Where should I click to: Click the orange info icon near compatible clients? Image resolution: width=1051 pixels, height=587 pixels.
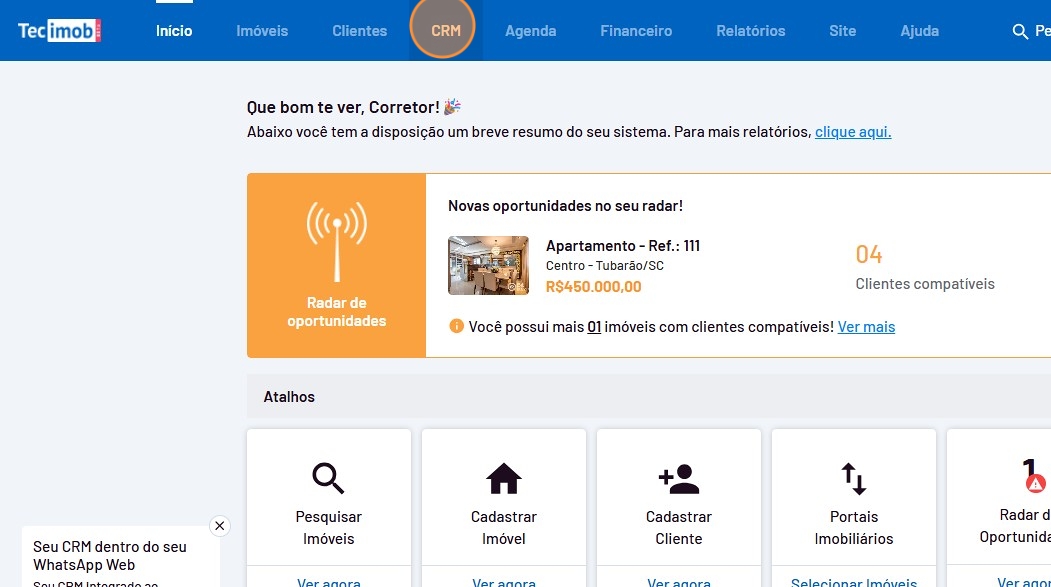457,326
